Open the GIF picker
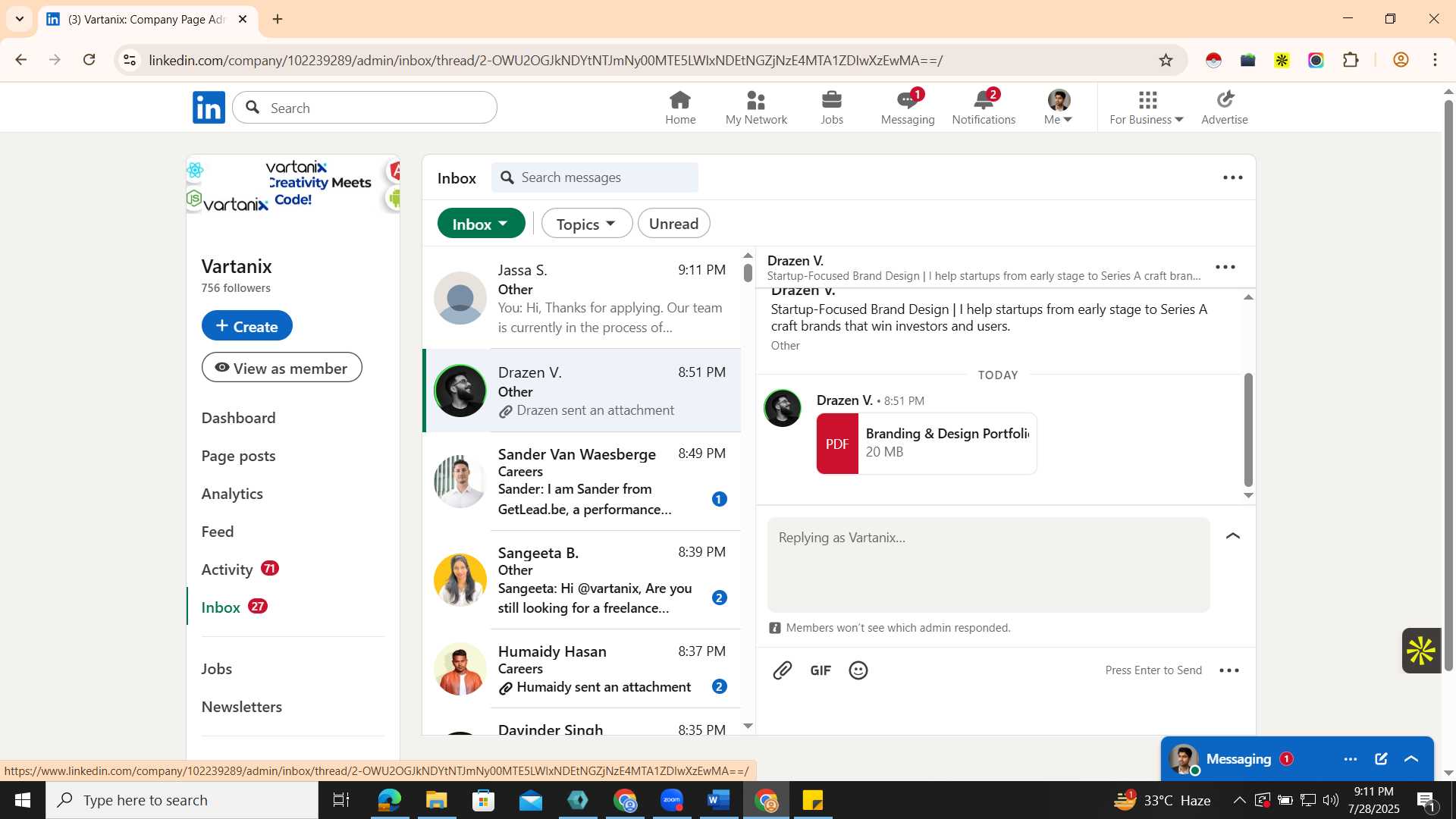 point(821,670)
